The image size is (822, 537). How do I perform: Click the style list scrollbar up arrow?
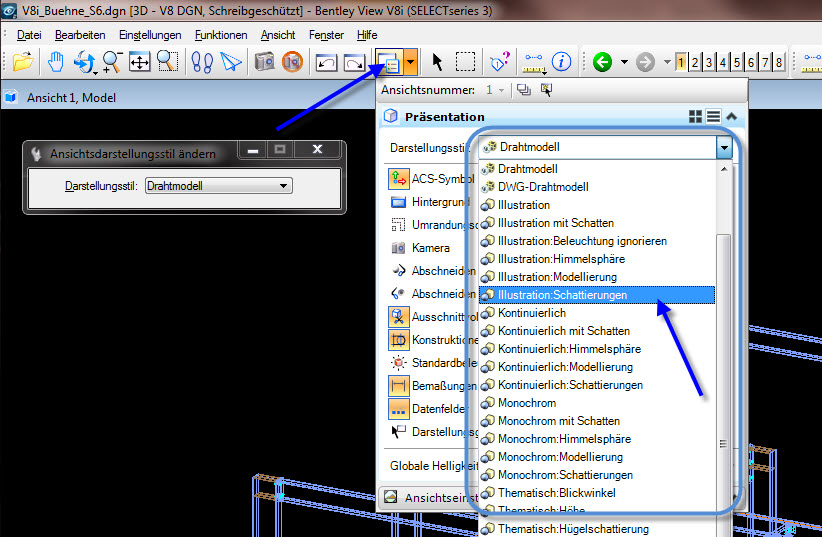coord(724,169)
